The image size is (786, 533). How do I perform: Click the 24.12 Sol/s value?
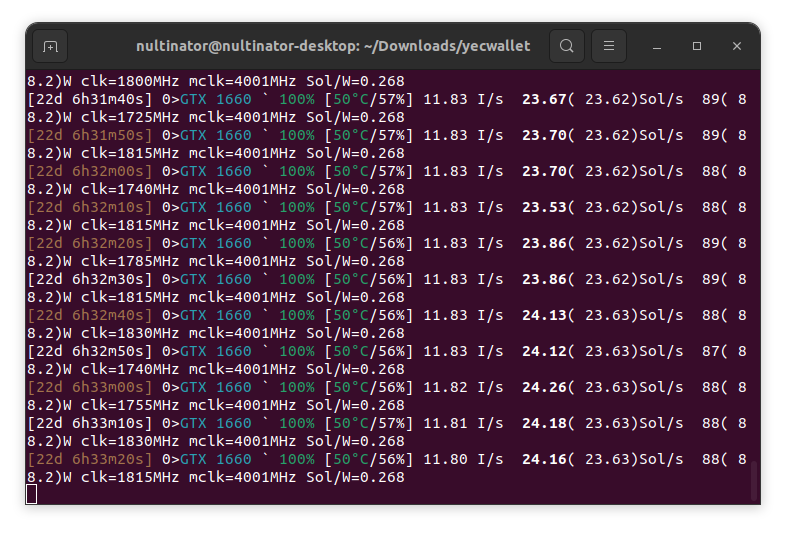544,351
